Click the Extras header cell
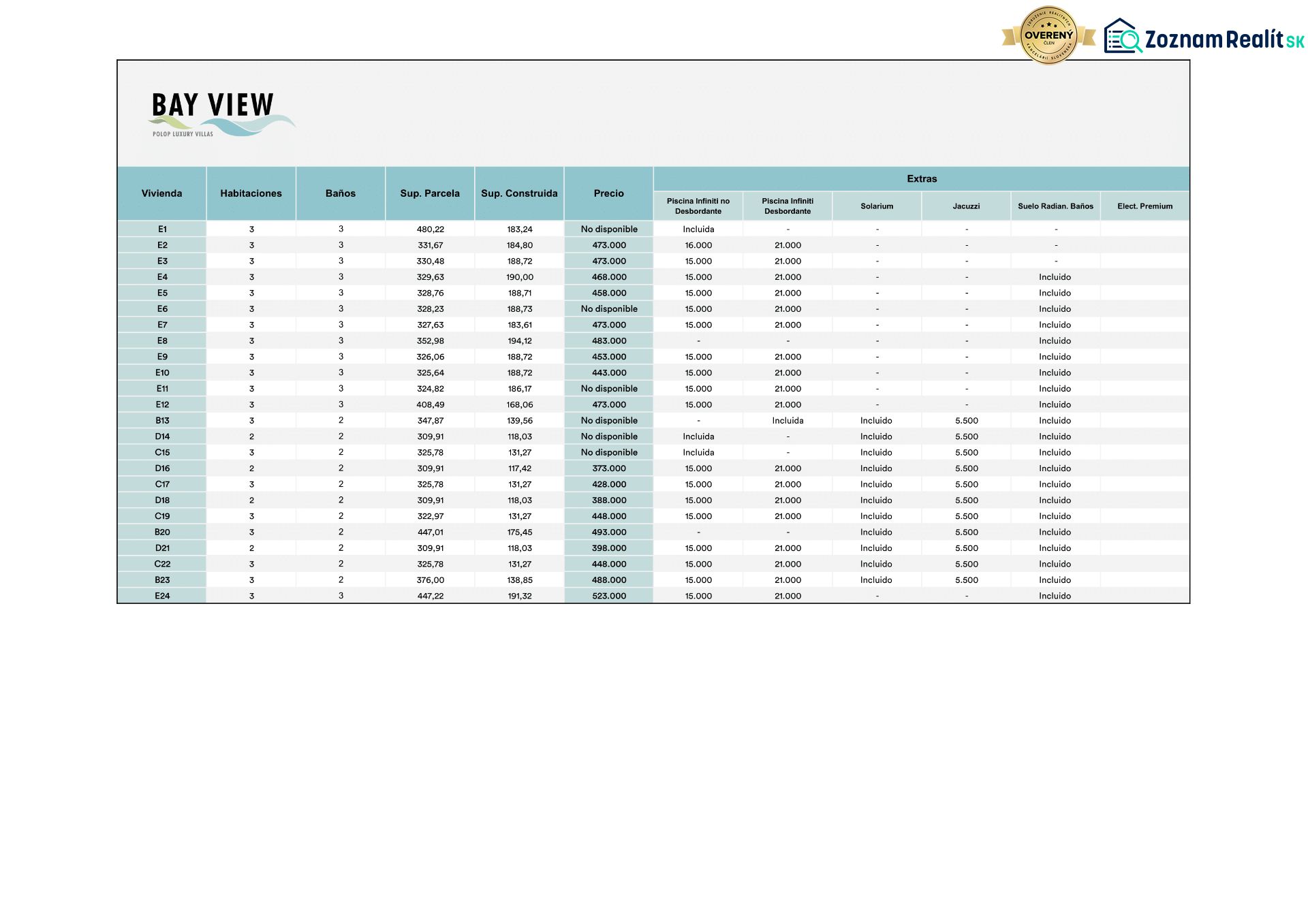This screenshot has width=1308, height=924. click(922, 178)
